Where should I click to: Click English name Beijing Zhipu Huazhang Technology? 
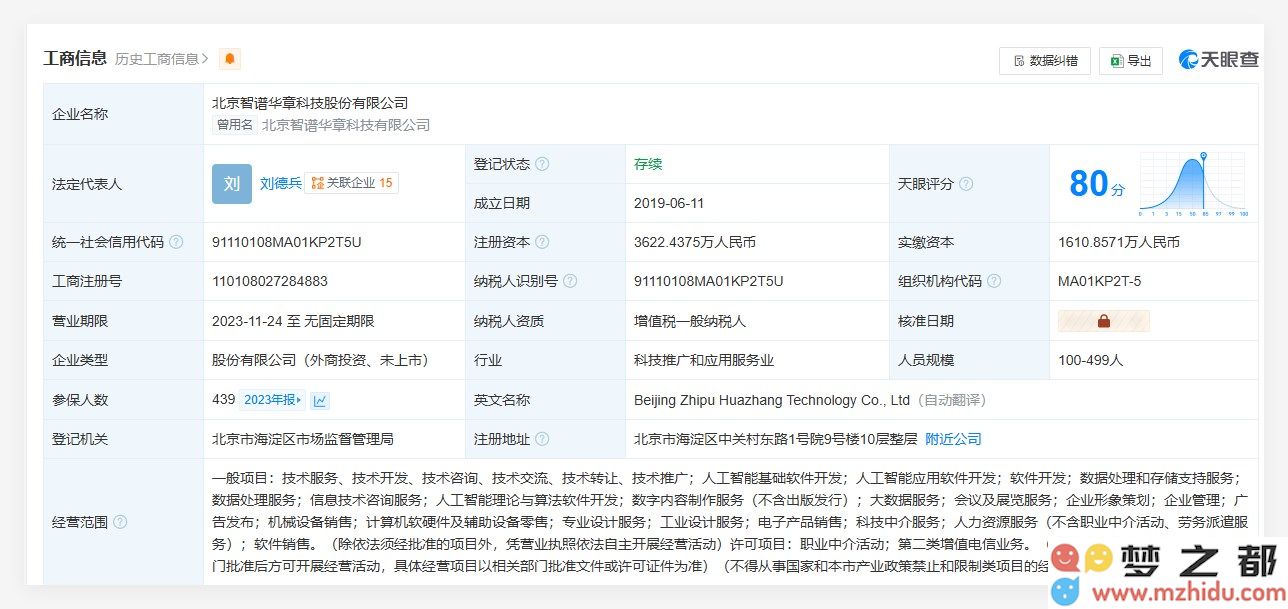(772, 400)
